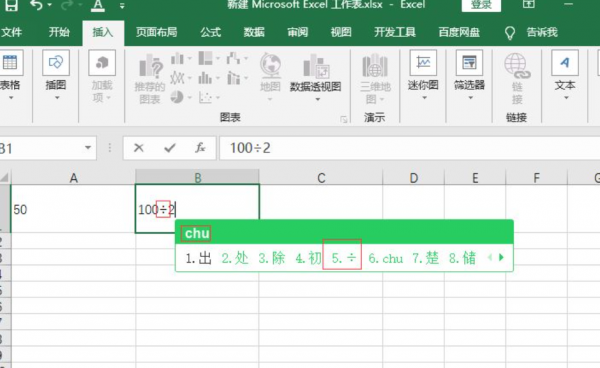
Task: Insert a statistic chart icon
Action: pos(206,78)
